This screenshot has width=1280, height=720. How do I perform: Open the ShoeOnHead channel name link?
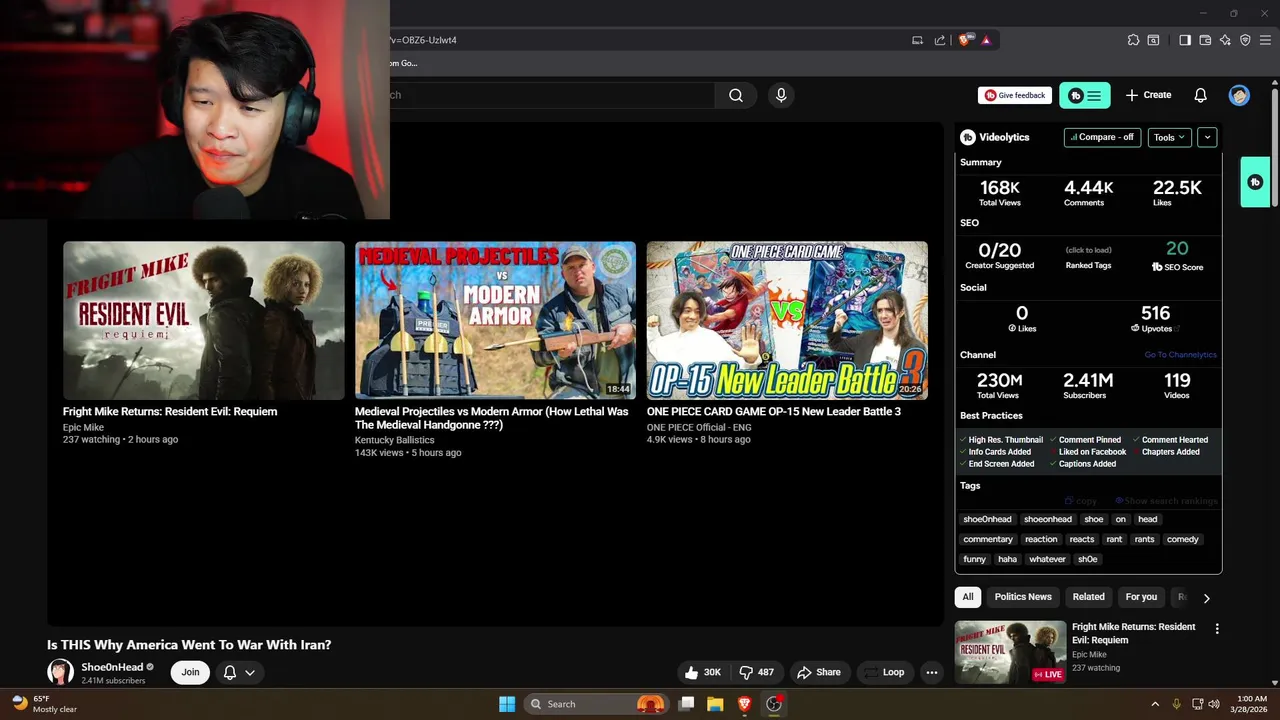point(112,667)
